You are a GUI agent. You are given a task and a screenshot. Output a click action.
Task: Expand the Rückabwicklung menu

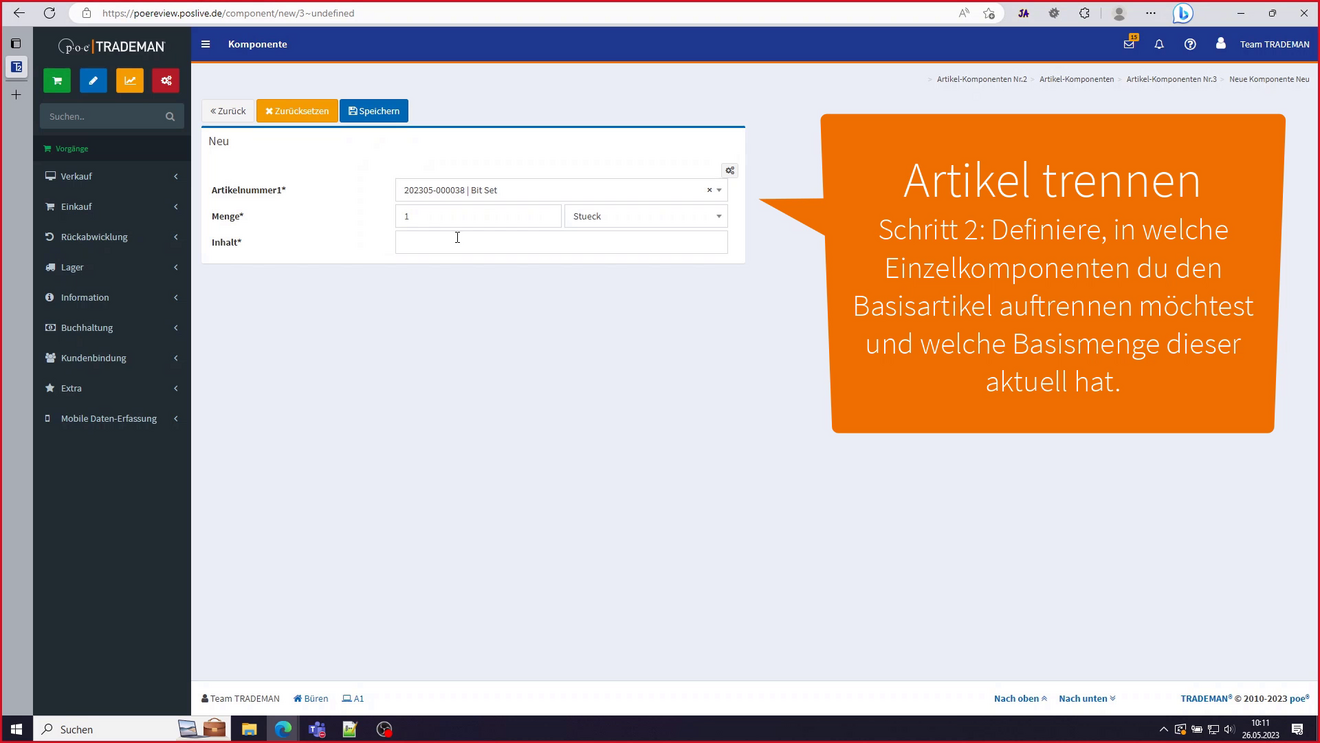tap(111, 237)
